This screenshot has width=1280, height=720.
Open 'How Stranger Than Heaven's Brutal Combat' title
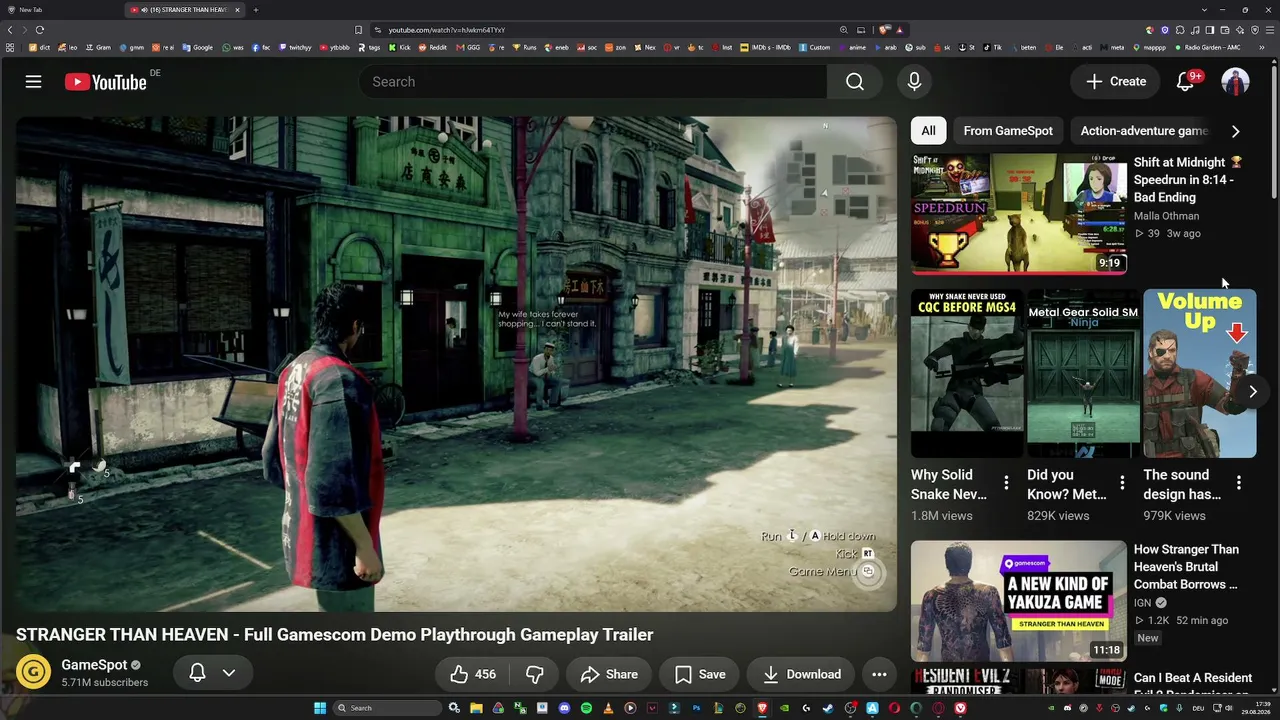[x=1186, y=567]
